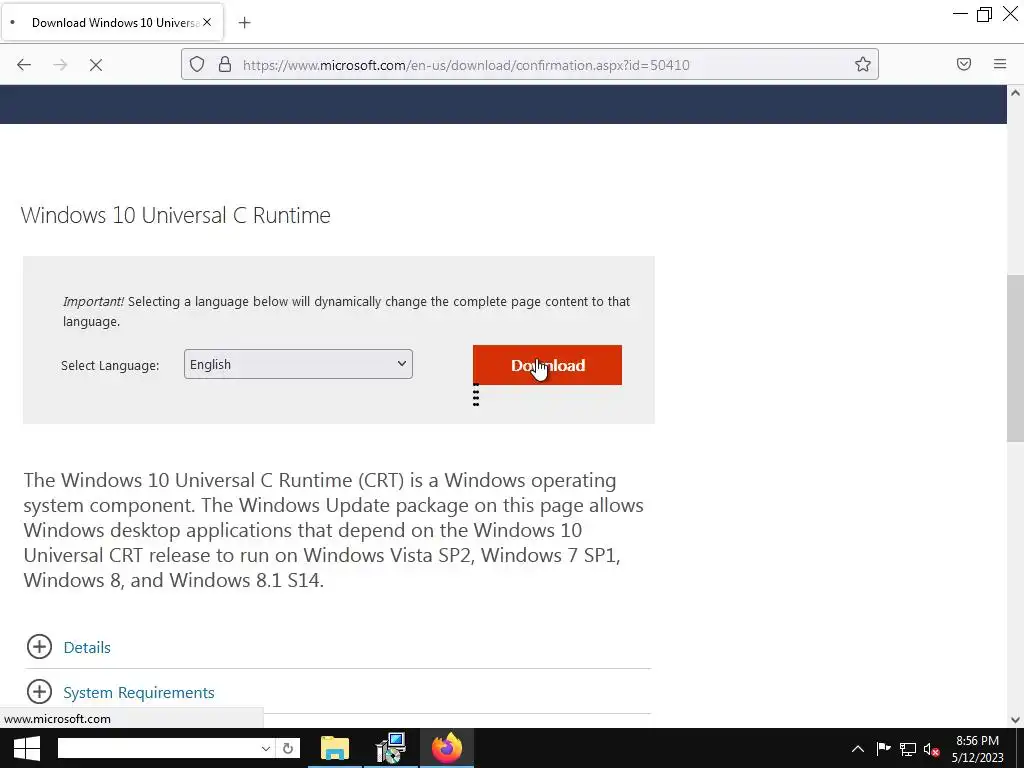Open the Windows Start menu
The width and height of the screenshot is (1024, 768).
click(26, 748)
